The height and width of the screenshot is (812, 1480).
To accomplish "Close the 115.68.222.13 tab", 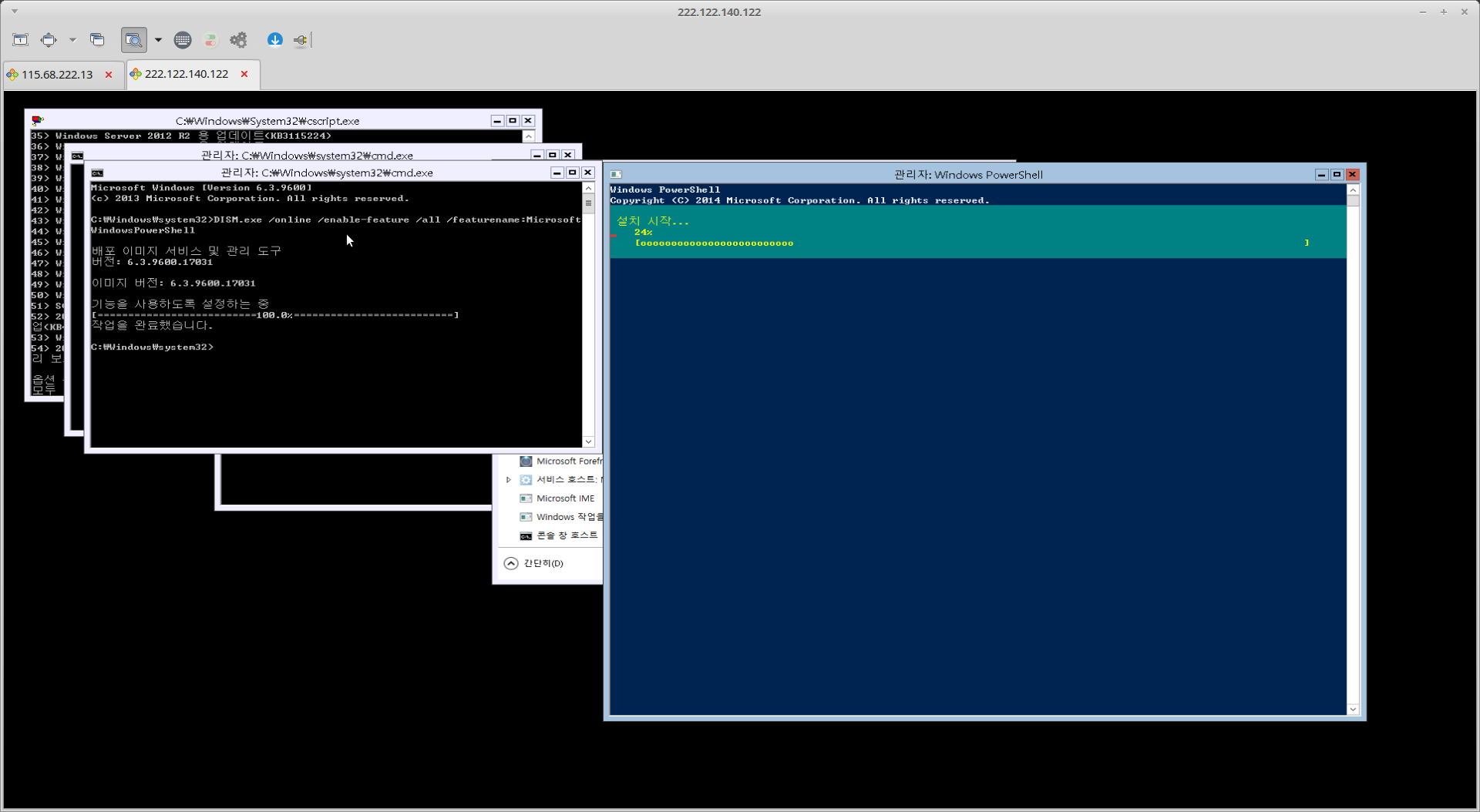I will pos(109,75).
